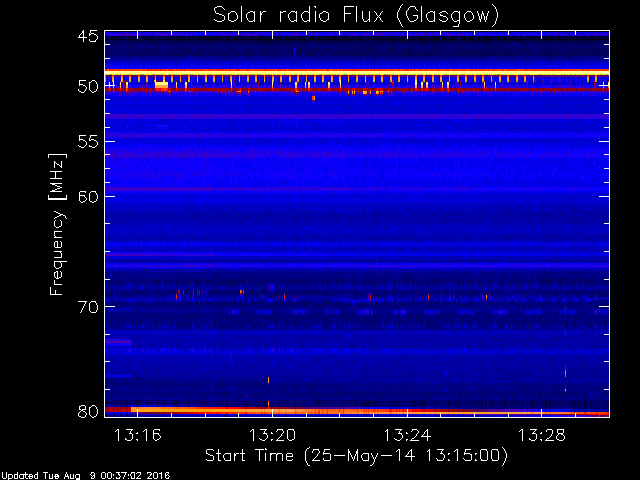Select the 45 frequency axis label
640x480 pixels.
(x=88, y=36)
